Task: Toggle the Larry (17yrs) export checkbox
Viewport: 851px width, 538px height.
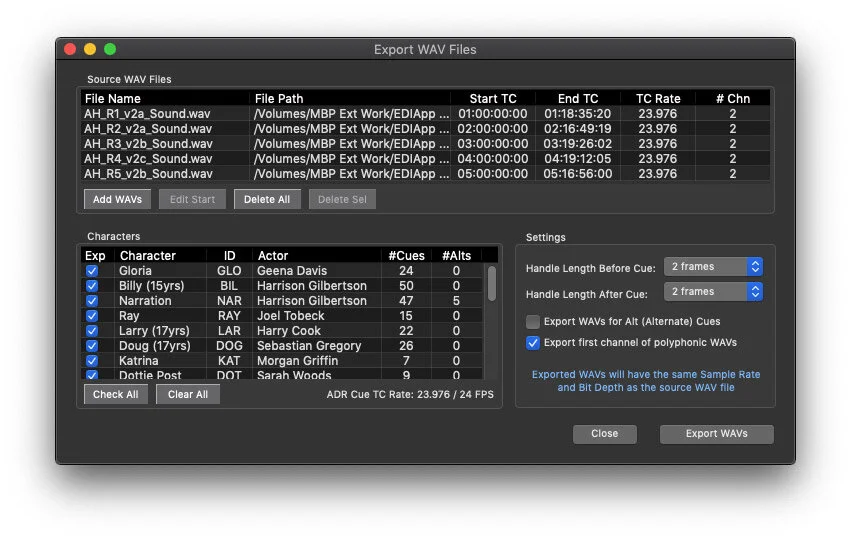Action: [x=92, y=331]
